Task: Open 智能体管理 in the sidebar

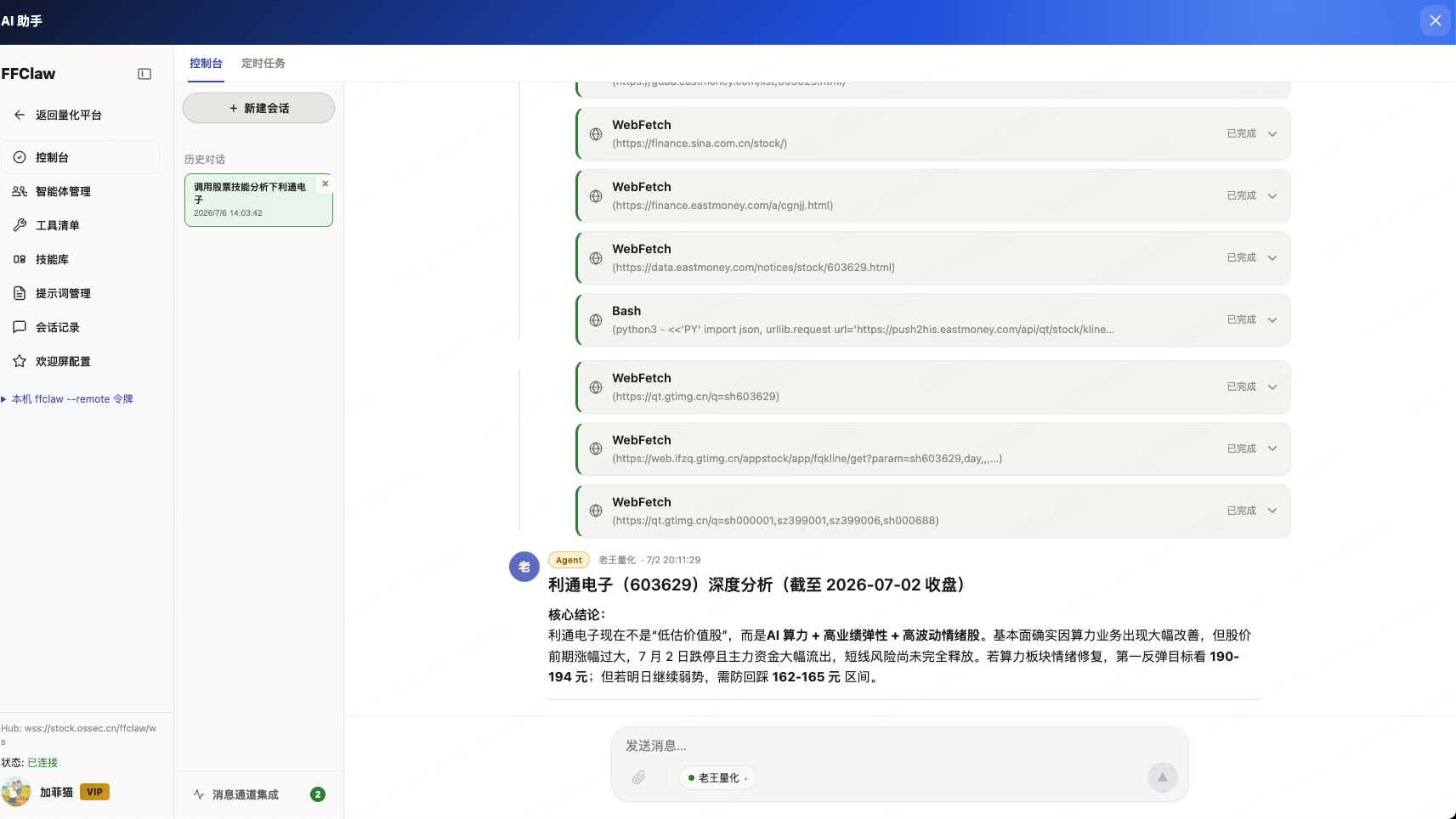Action: [81, 191]
